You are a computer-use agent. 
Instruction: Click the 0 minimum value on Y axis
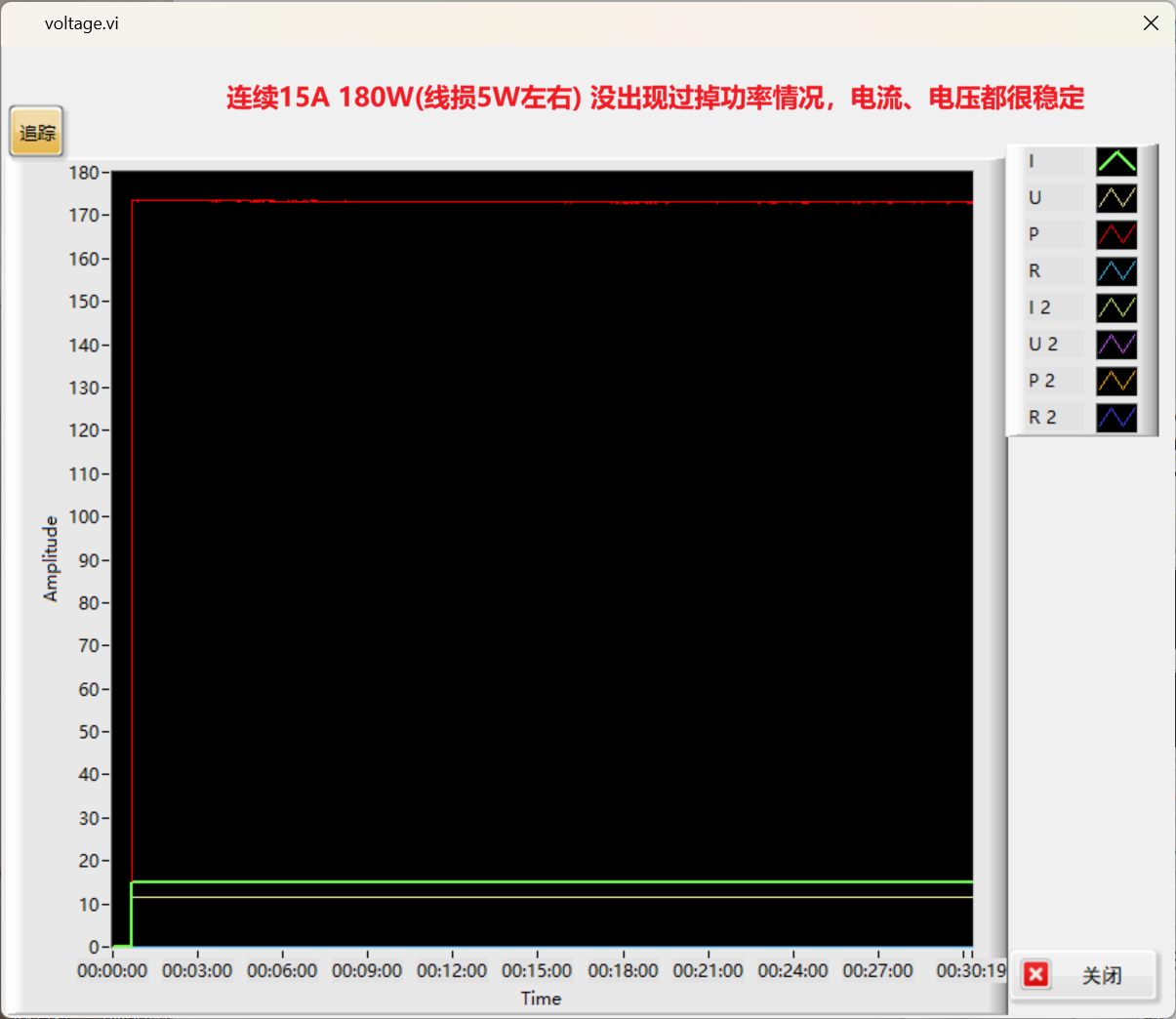pyautogui.click(x=94, y=947)
